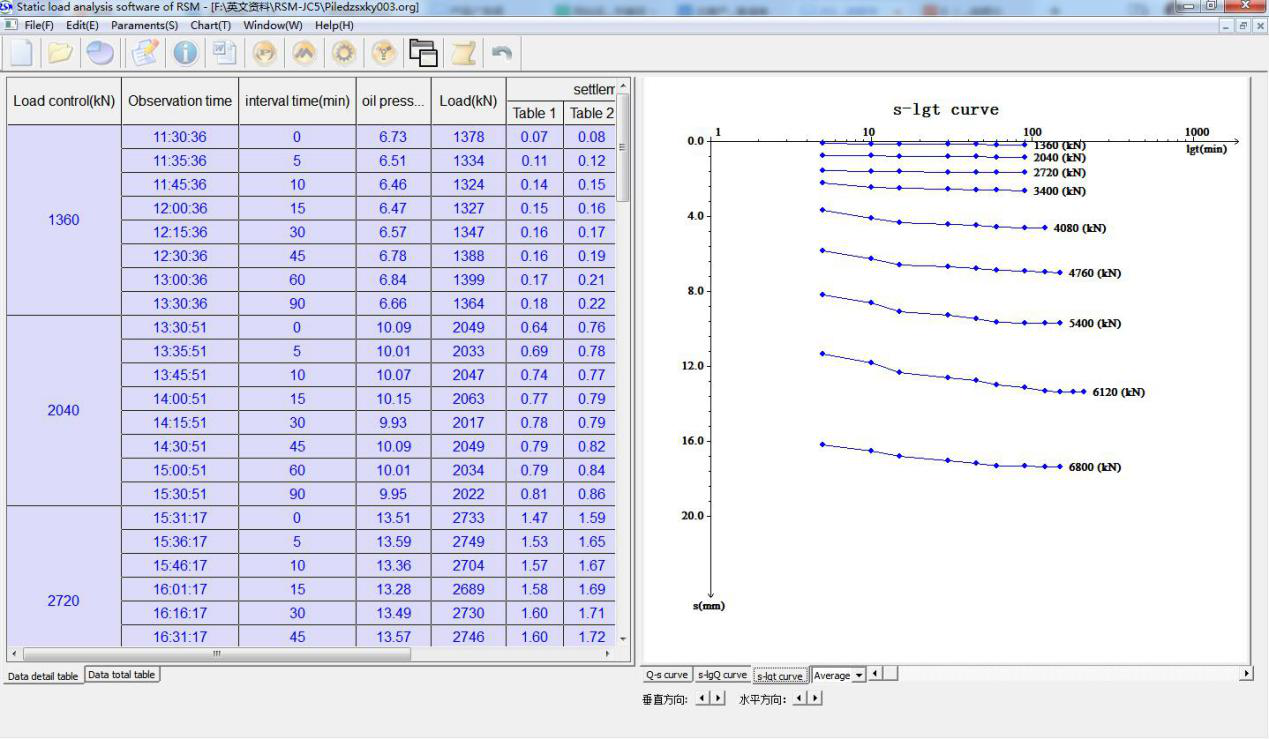Click the left arrow beside 垂直方向
1269x739 pixels.
click(x=701, y=698)
